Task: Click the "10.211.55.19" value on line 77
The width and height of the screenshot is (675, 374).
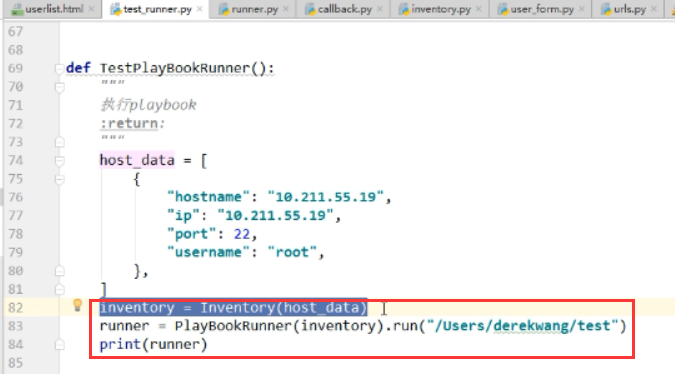Action: (x=275, y=215)
